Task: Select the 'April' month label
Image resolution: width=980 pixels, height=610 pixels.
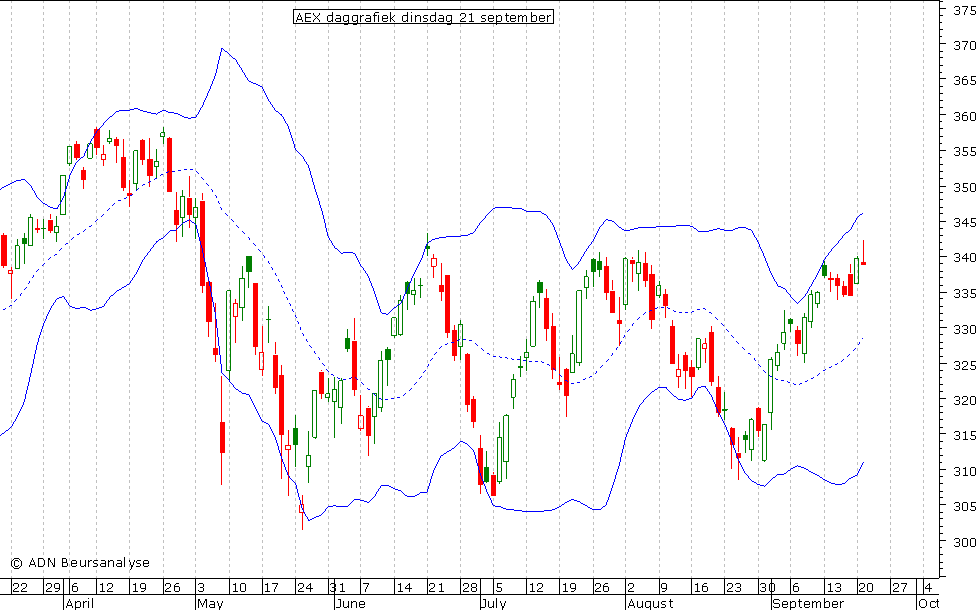Action: 79,603
